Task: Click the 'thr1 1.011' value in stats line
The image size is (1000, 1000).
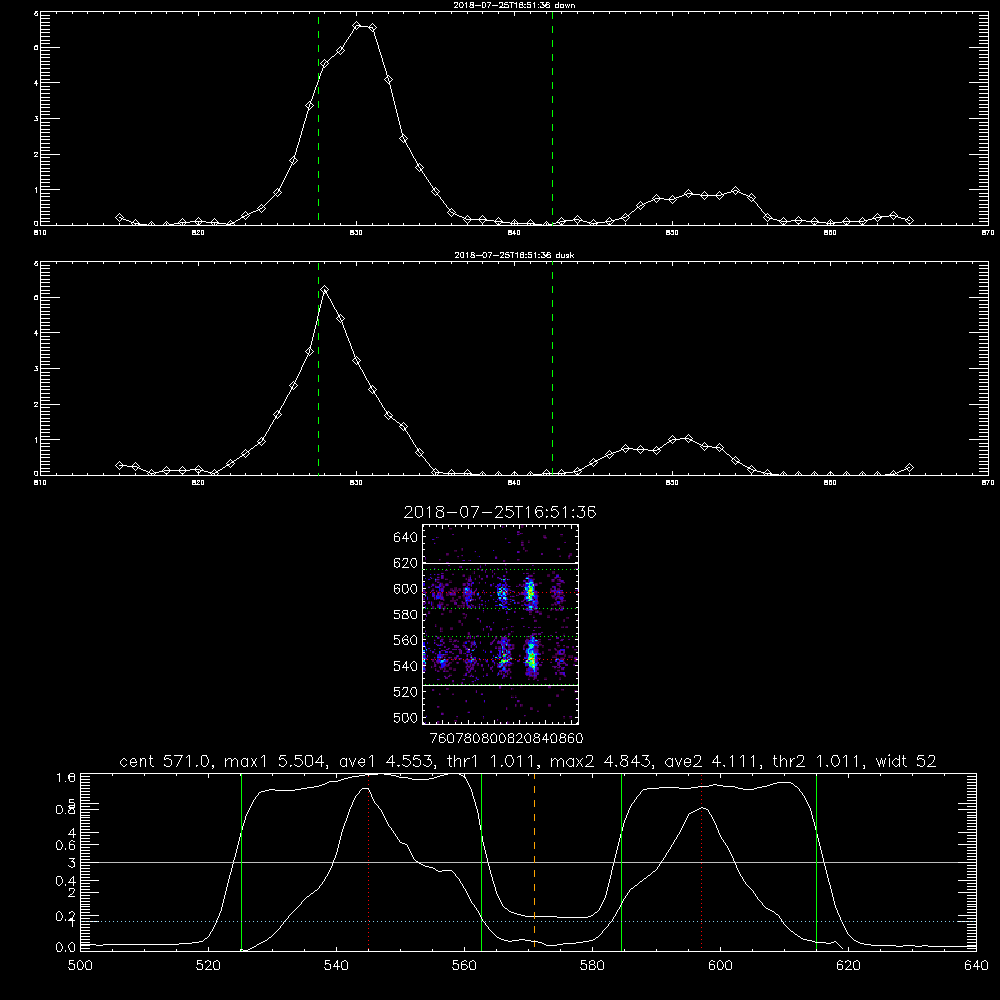Action: point(490,761)
